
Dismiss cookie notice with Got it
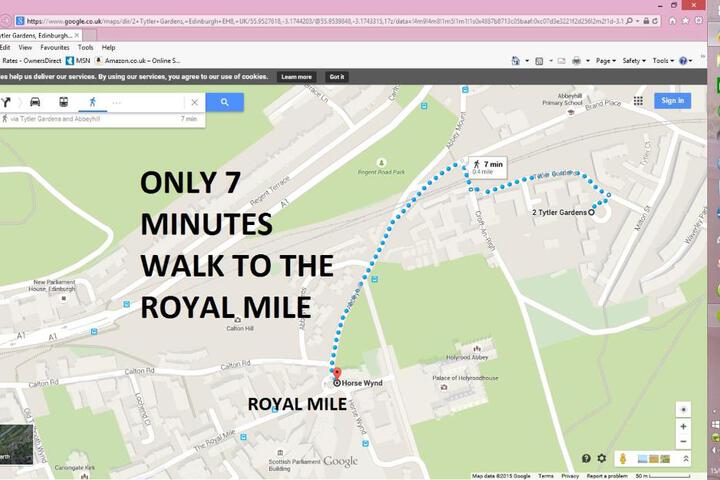tap(337, 77)
